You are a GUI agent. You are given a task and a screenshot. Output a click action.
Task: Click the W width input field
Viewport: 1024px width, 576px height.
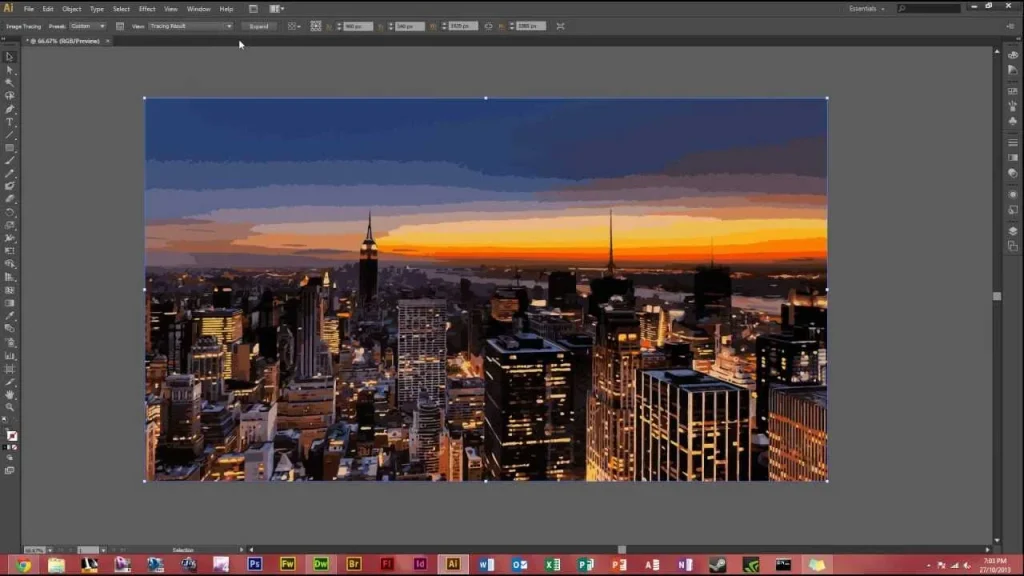pyautogui.click(x=463, y=26)
